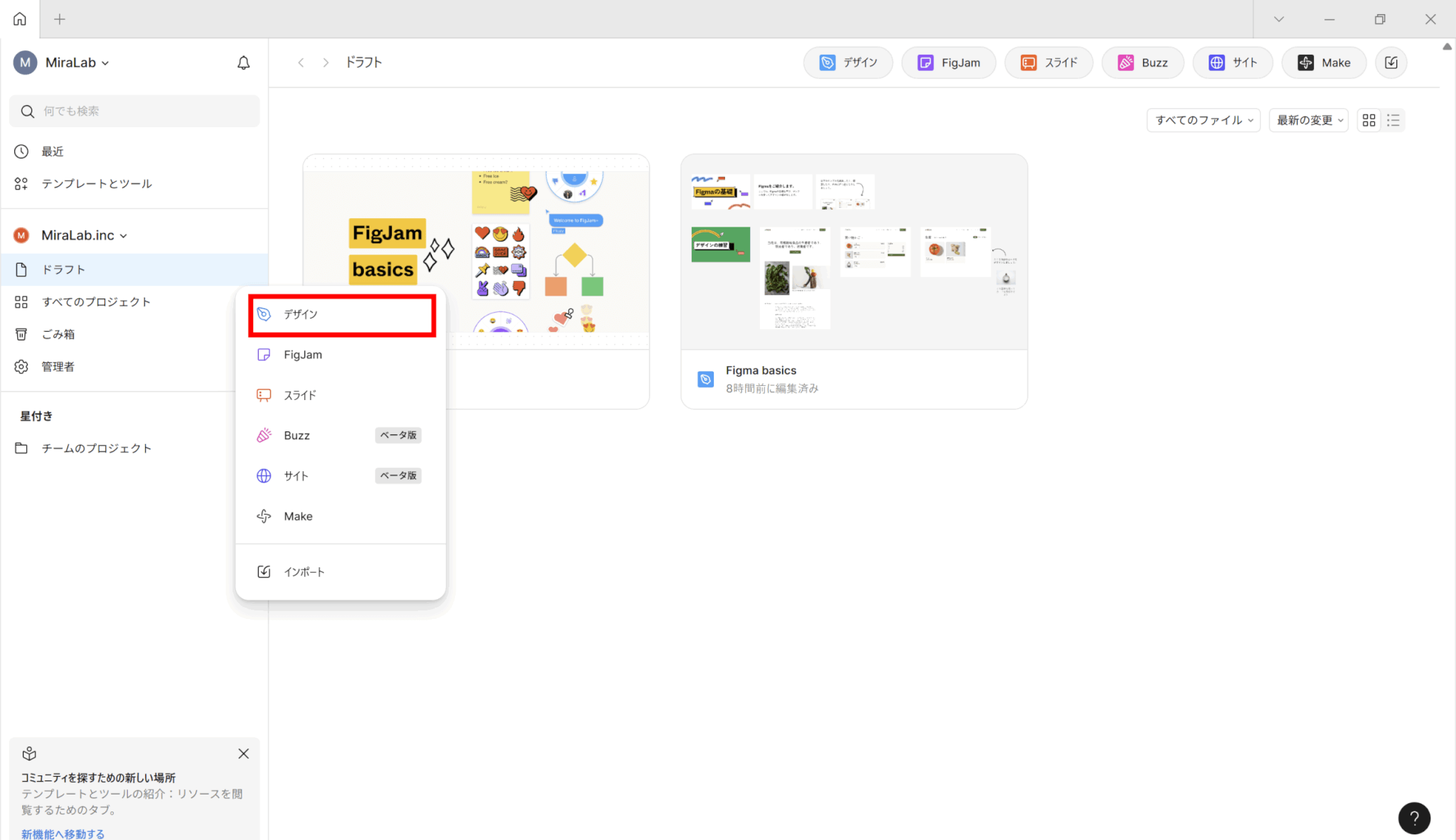The height and width of the screenshot is (840, 1456).
Task: Open tab list chevron in title bar
Action: [1278, 19]
